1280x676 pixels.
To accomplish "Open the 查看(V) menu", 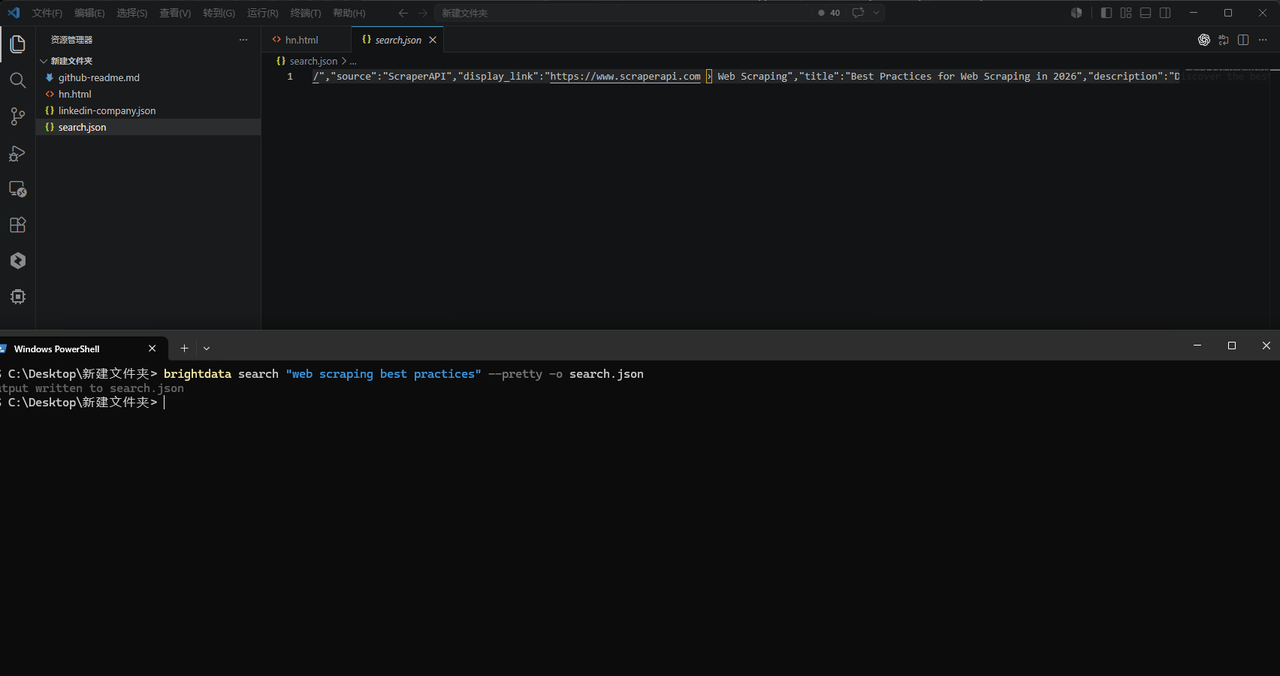I will tap(175, 13).
